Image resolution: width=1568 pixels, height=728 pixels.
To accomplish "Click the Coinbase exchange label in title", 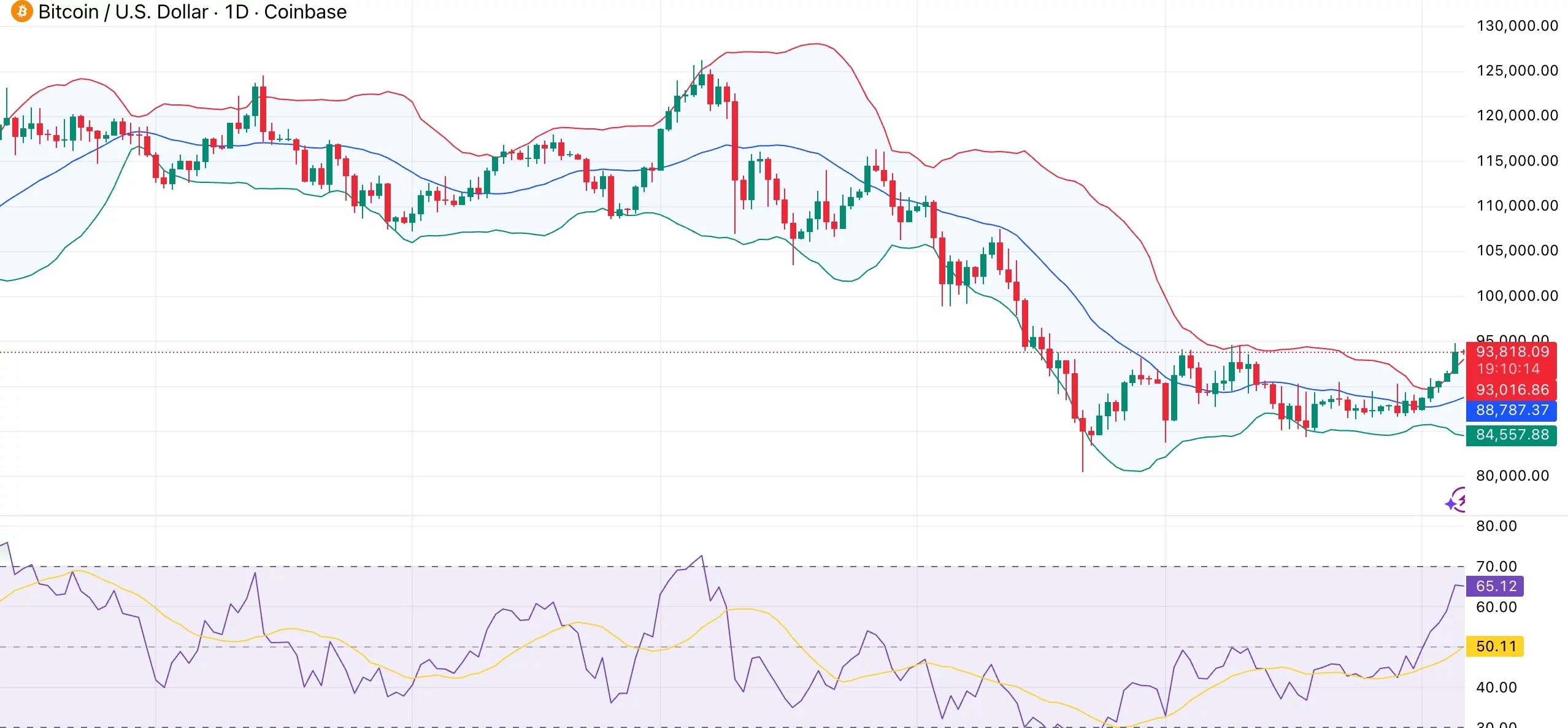I will (x=305, y=12).
